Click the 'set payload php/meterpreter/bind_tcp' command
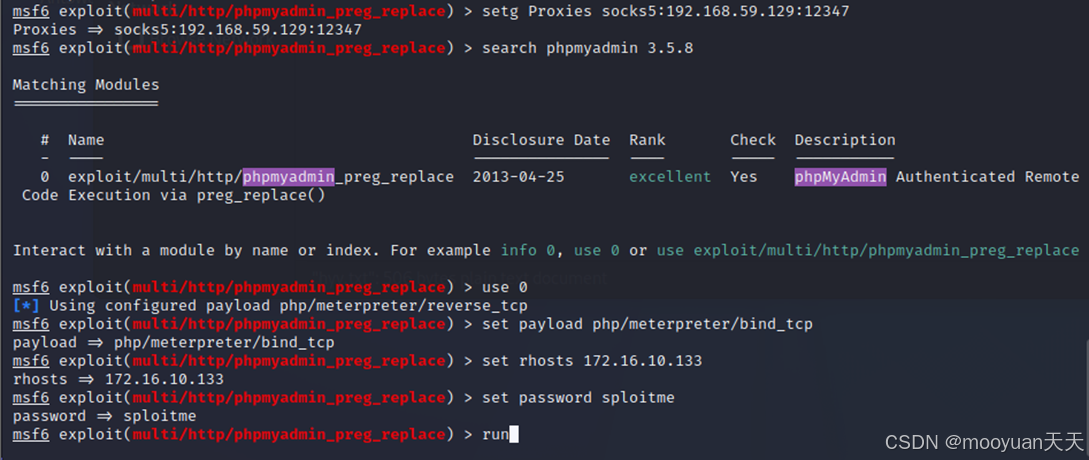This screenshot has width=1089, height=460. [647, 324]
